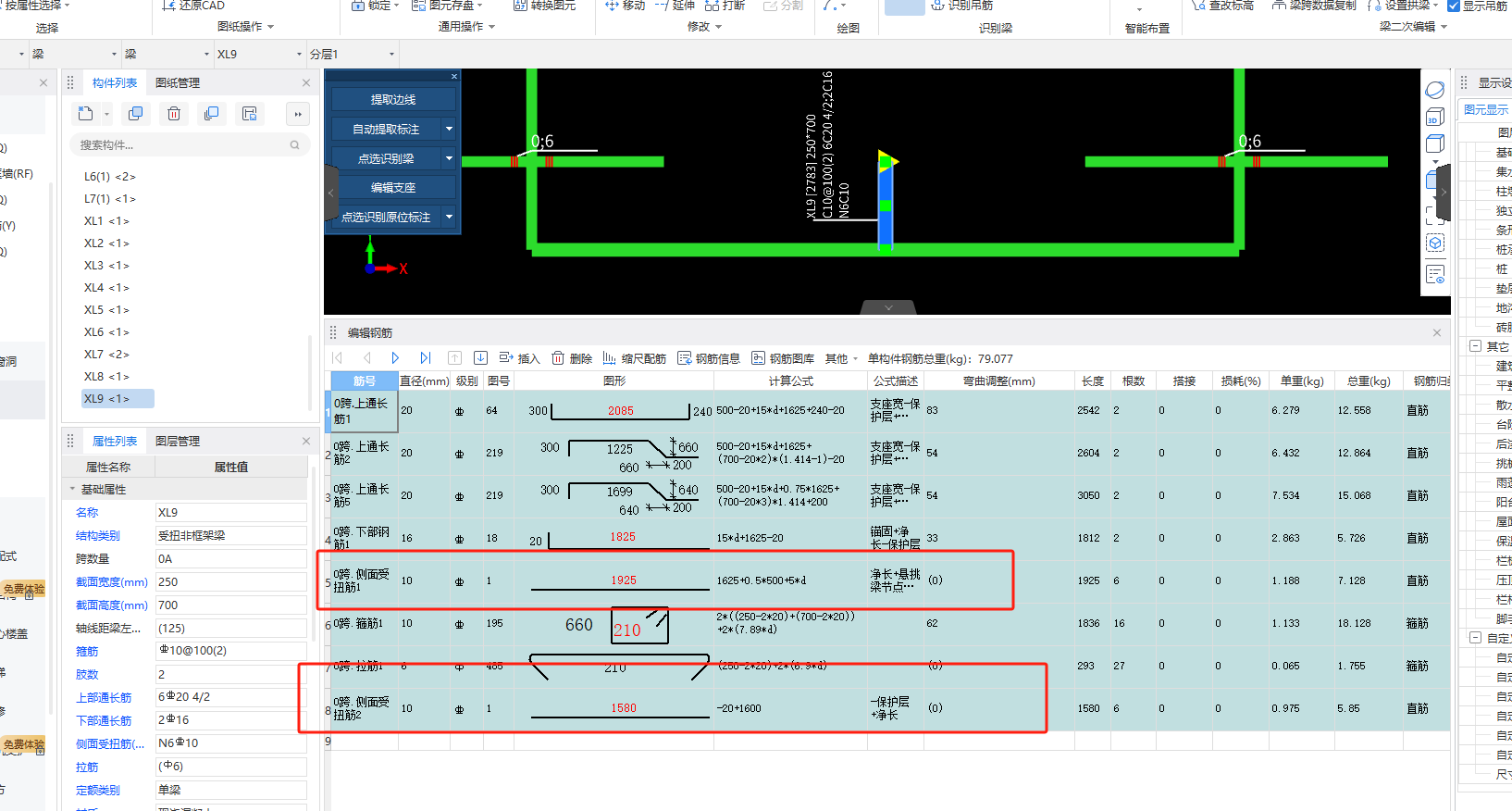Click the 点选识别原位标注 button

tap(386, 217)
